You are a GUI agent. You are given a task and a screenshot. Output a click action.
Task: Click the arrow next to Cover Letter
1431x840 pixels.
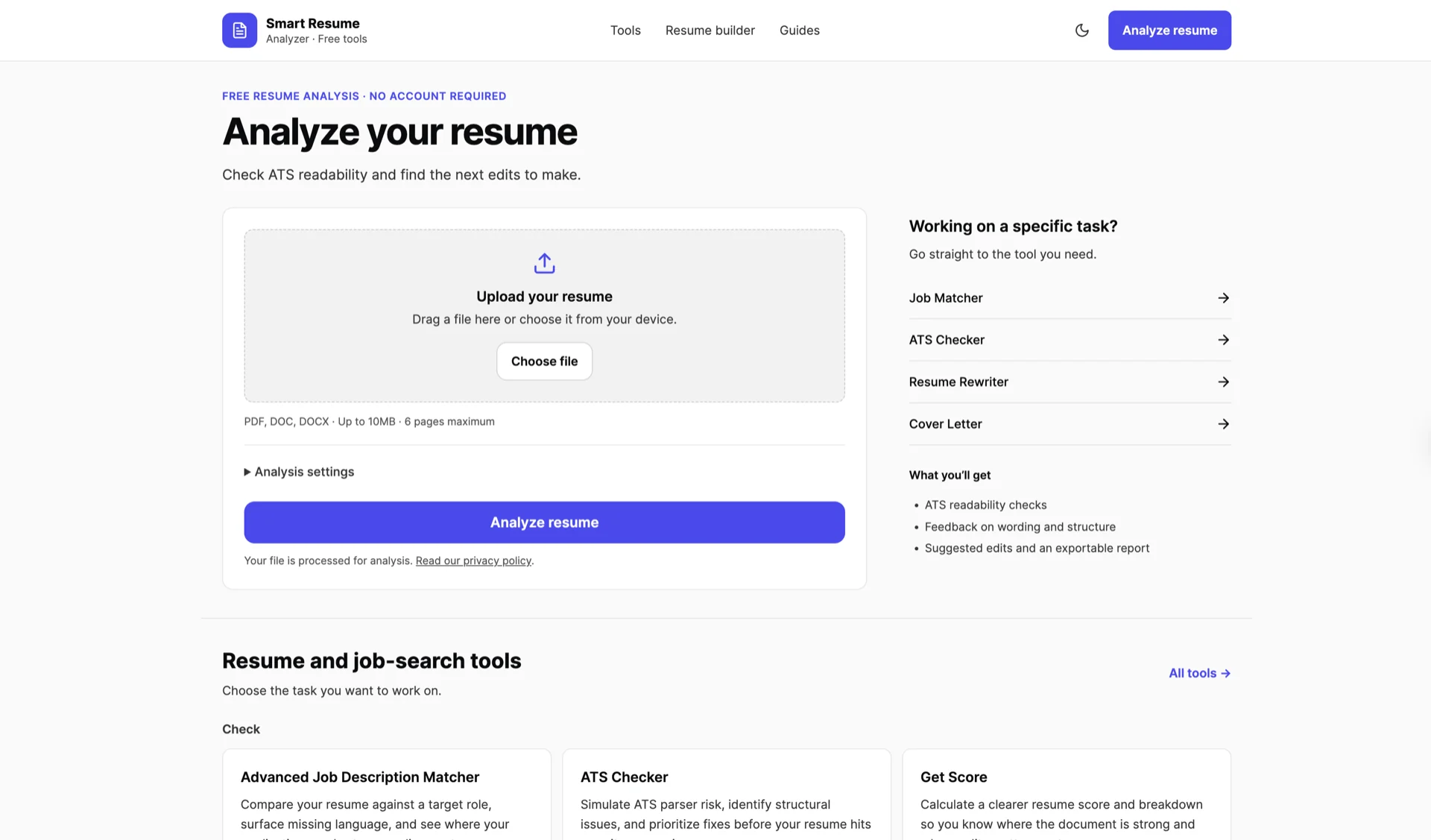(1223, 423)
